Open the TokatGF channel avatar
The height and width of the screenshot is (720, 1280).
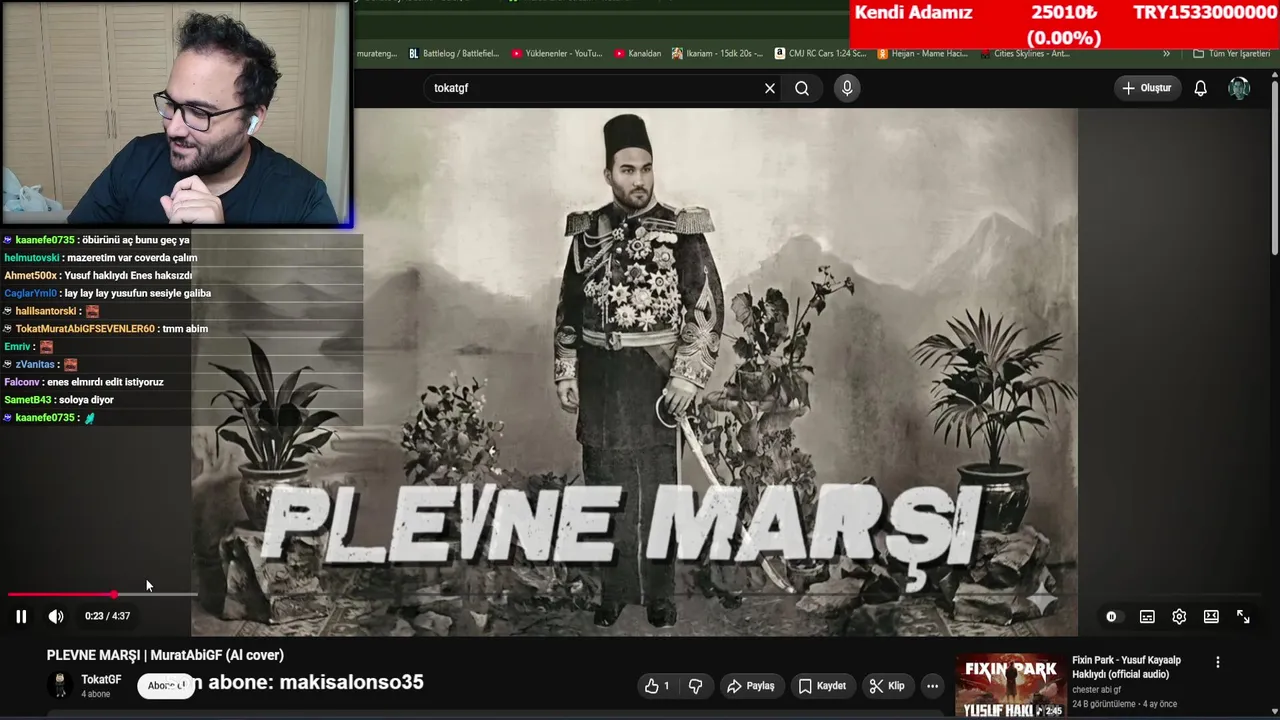pyautogui.click(x=60, y=685)
